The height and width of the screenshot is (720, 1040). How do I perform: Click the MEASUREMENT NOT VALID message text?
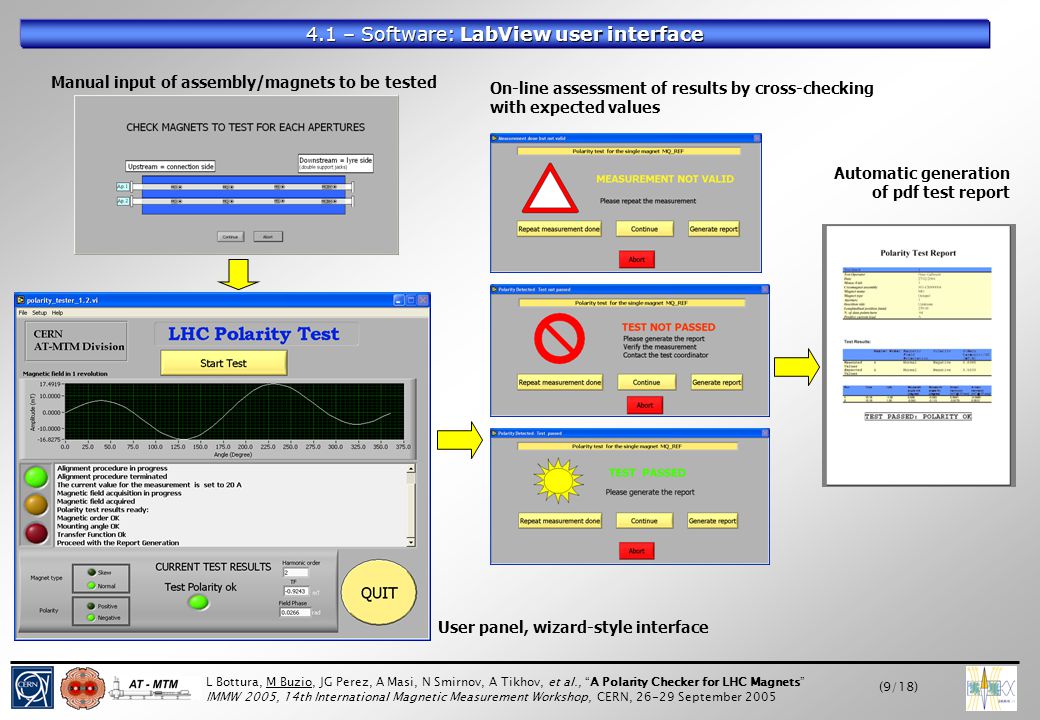click(x=665, y=179)
